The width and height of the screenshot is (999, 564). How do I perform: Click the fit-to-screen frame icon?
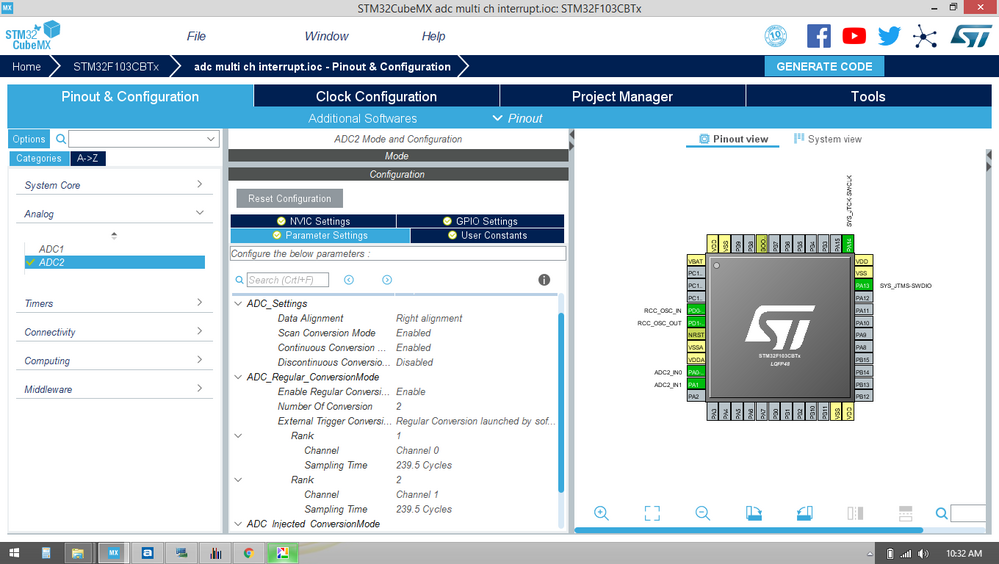(652, 513)
